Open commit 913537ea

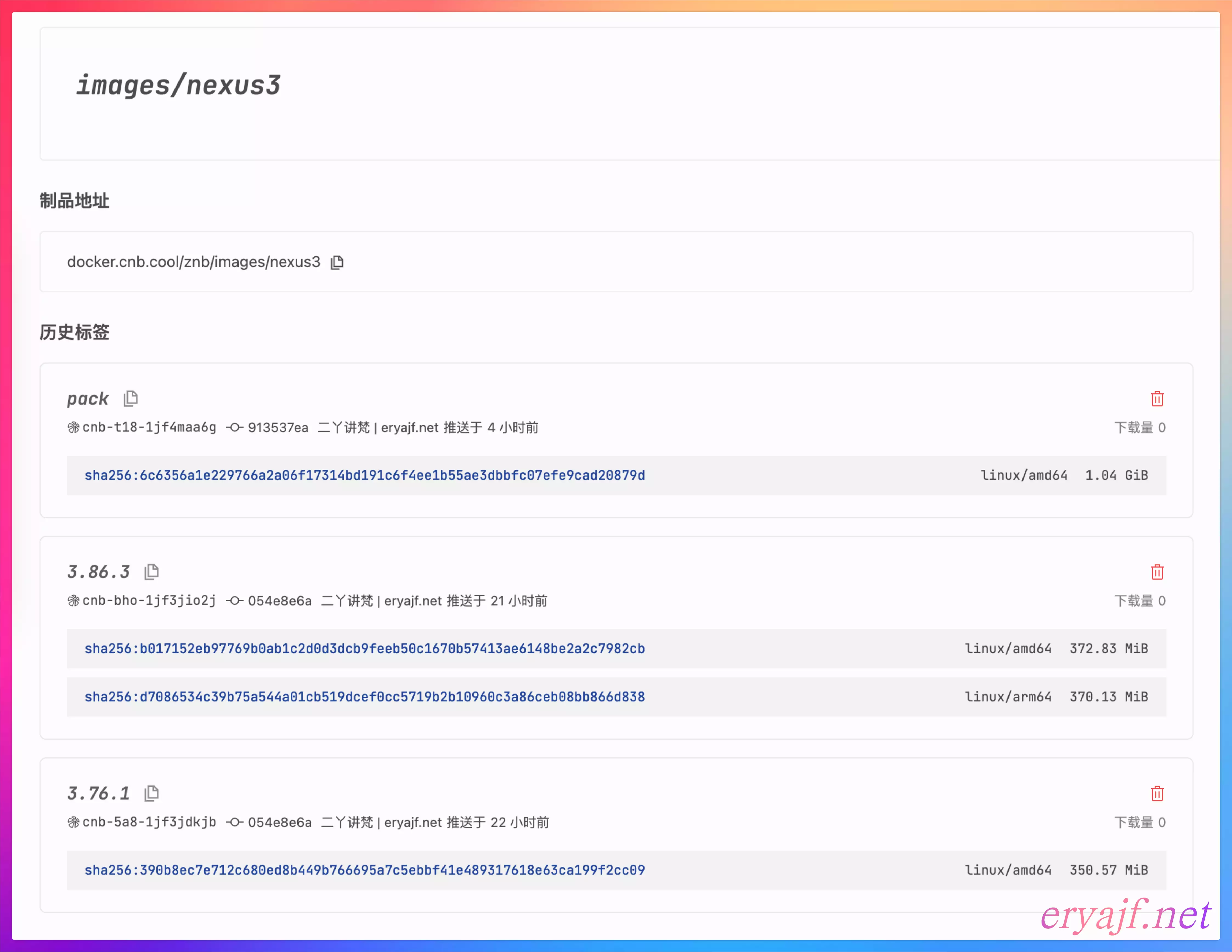tap(278, 427)
